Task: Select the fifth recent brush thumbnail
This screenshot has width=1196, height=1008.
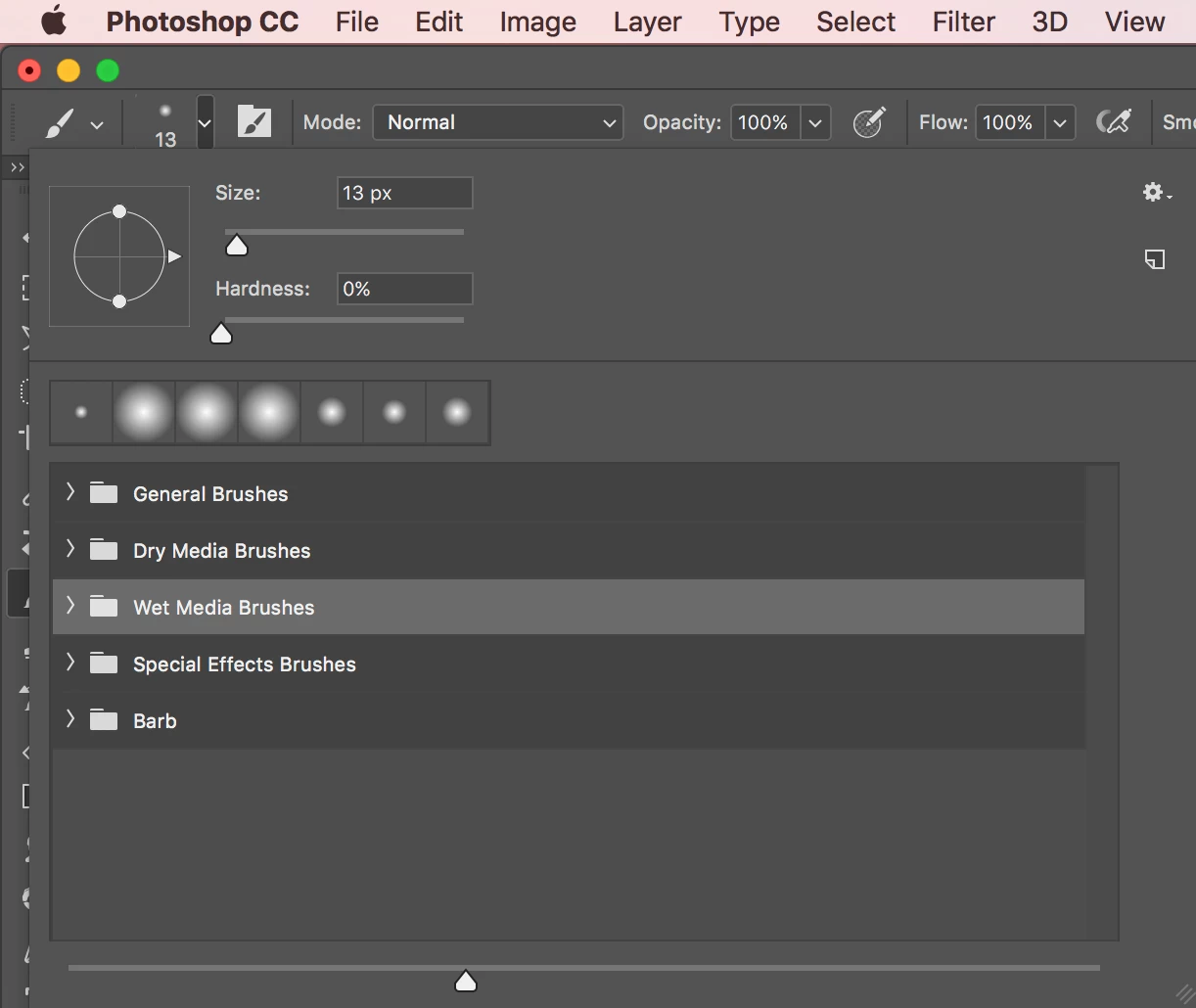Action: coord(332,412)
